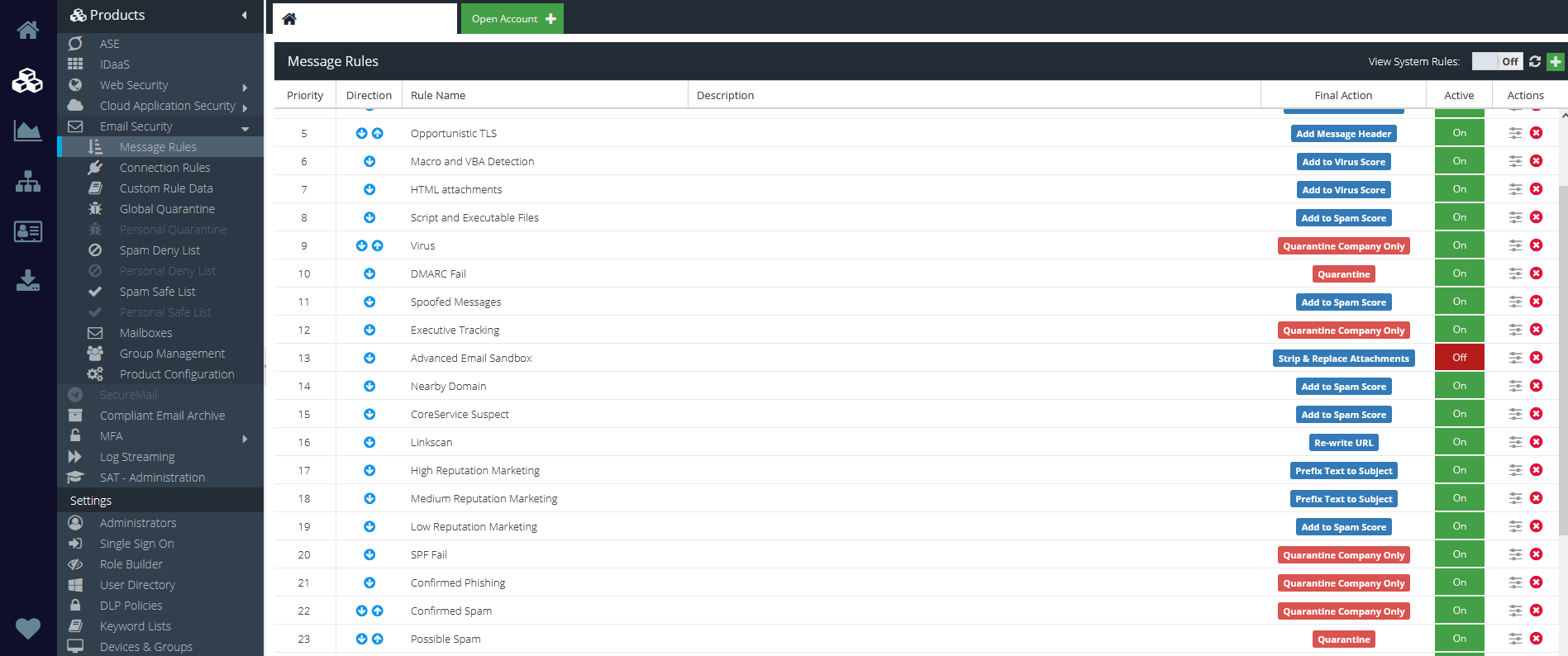Toggle active state of Linkscan rule
The width and height of the screenshot is (1568, 656).
pyautogui.click(x=1460, y=442)
